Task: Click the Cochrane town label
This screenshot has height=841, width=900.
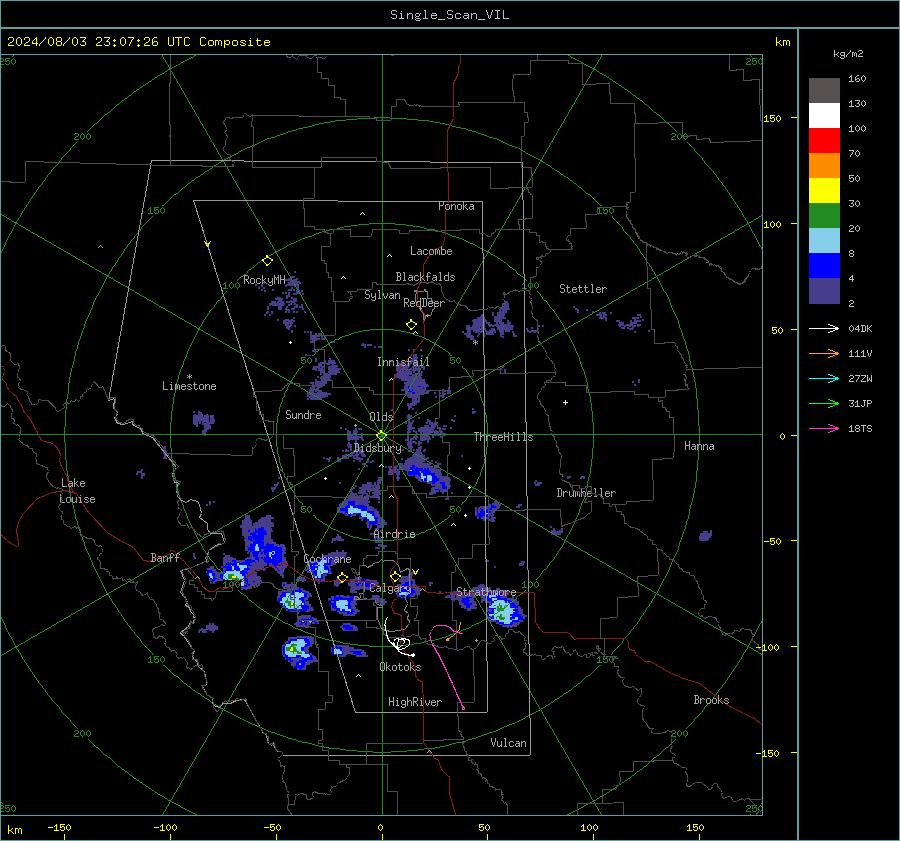Action: [x=327, y=559]
